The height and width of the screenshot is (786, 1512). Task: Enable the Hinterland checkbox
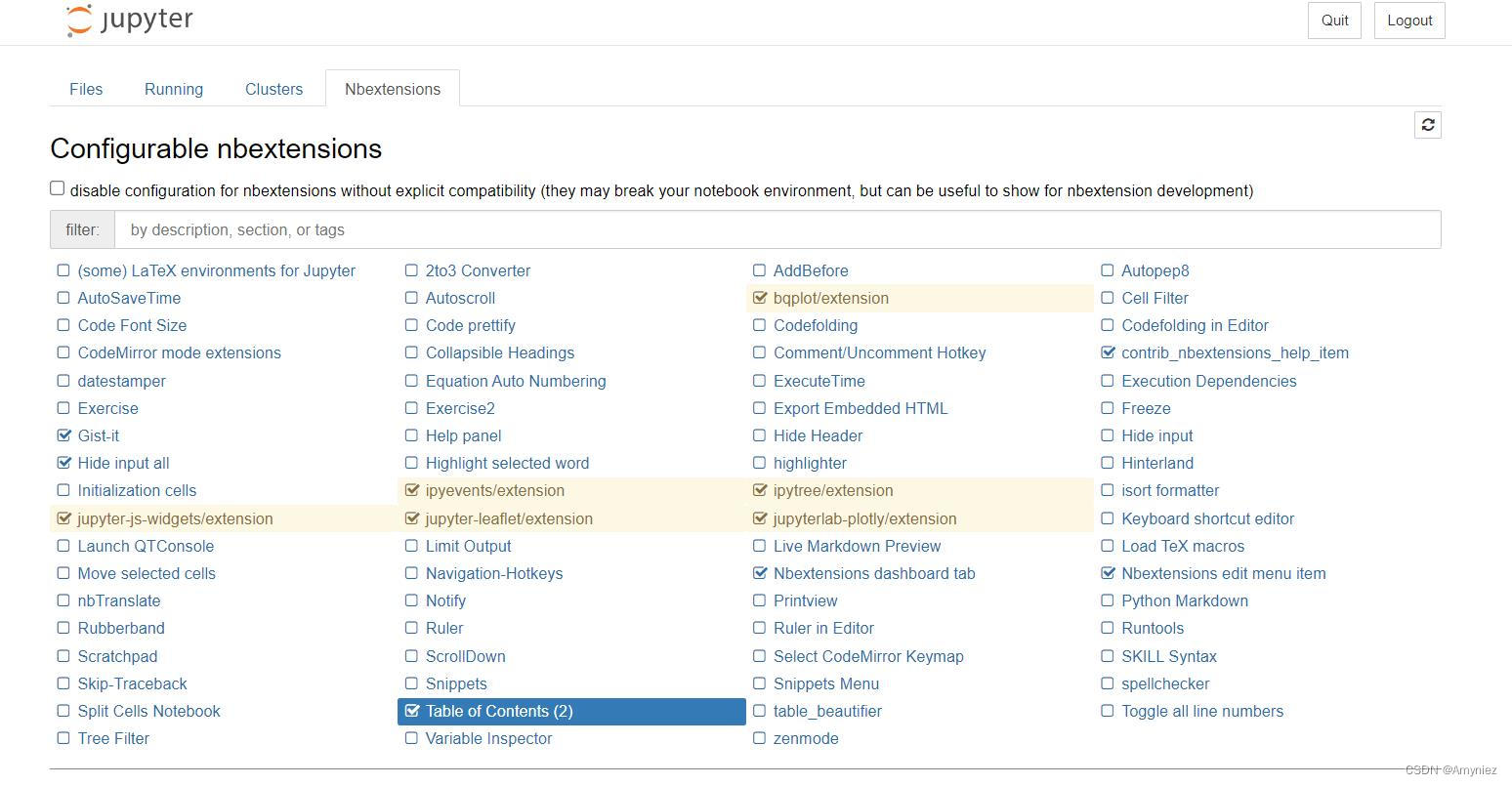tap(1108, 463)
